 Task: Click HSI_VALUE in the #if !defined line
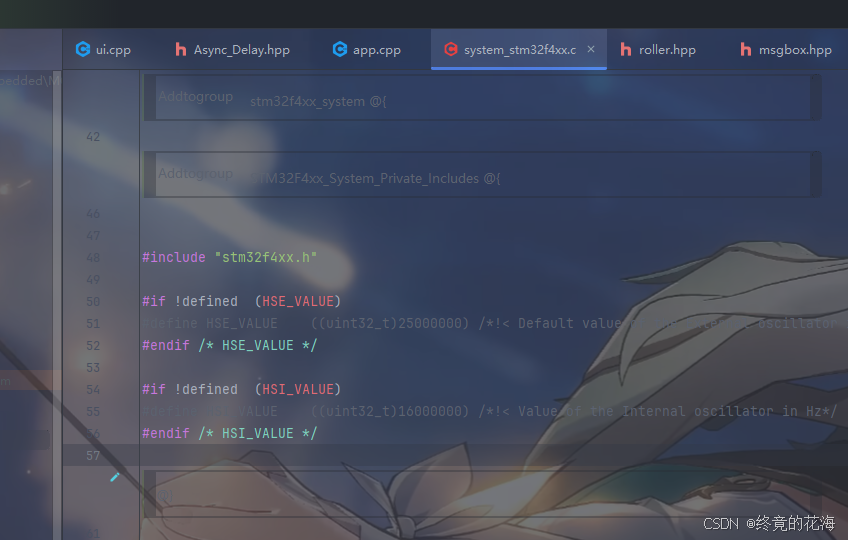[x=298, y=390]
